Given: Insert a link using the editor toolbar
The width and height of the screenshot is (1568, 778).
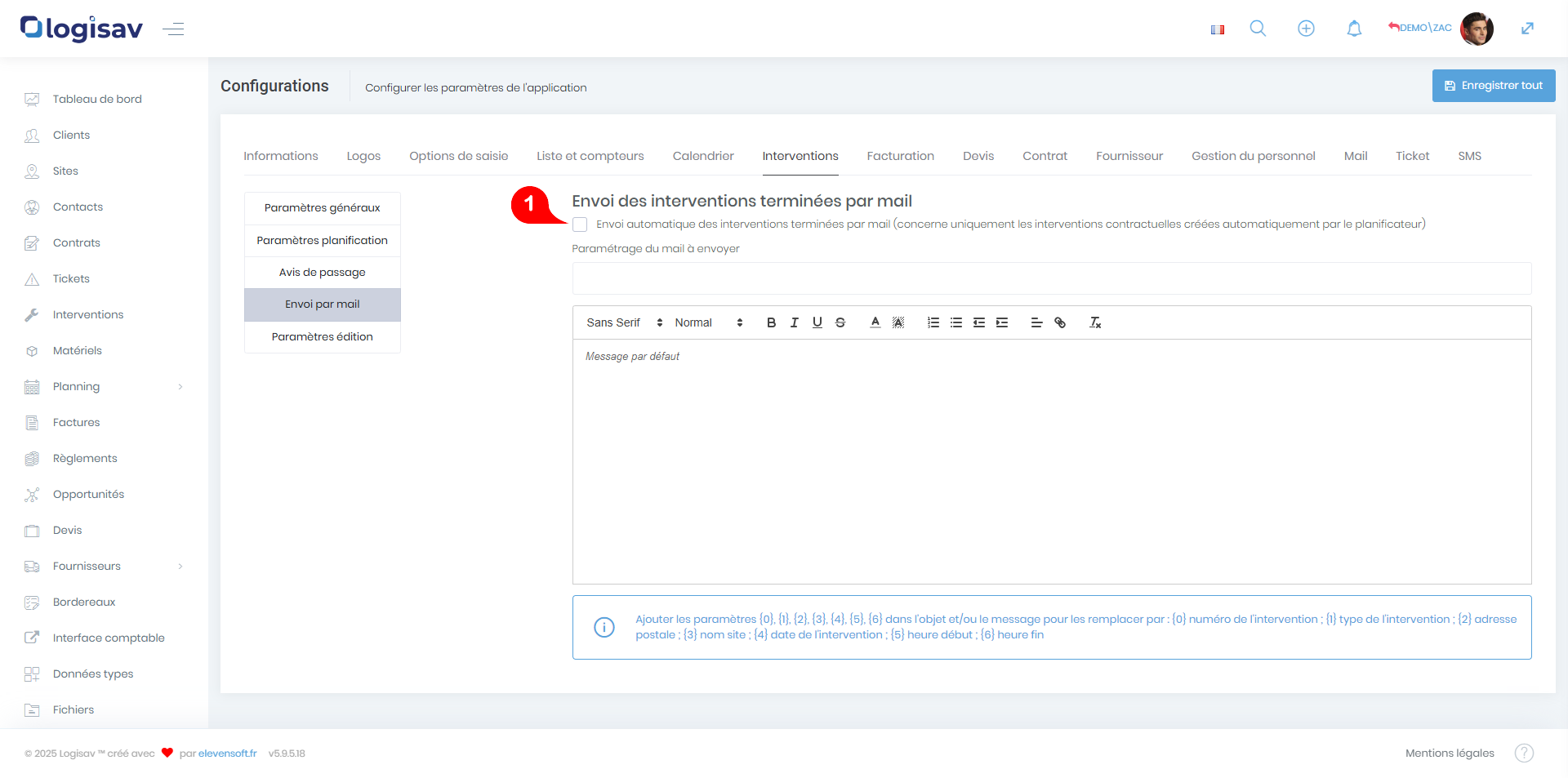Looking at the screenshot, I should tap(1060, 322).
